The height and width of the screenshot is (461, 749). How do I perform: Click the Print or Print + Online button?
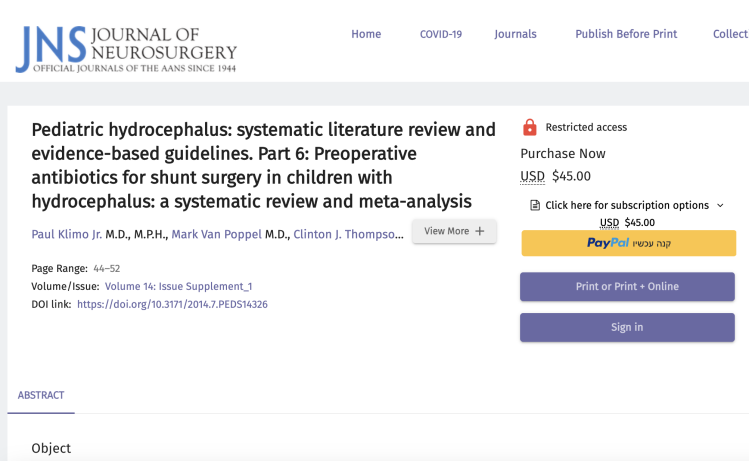(627, 287)
